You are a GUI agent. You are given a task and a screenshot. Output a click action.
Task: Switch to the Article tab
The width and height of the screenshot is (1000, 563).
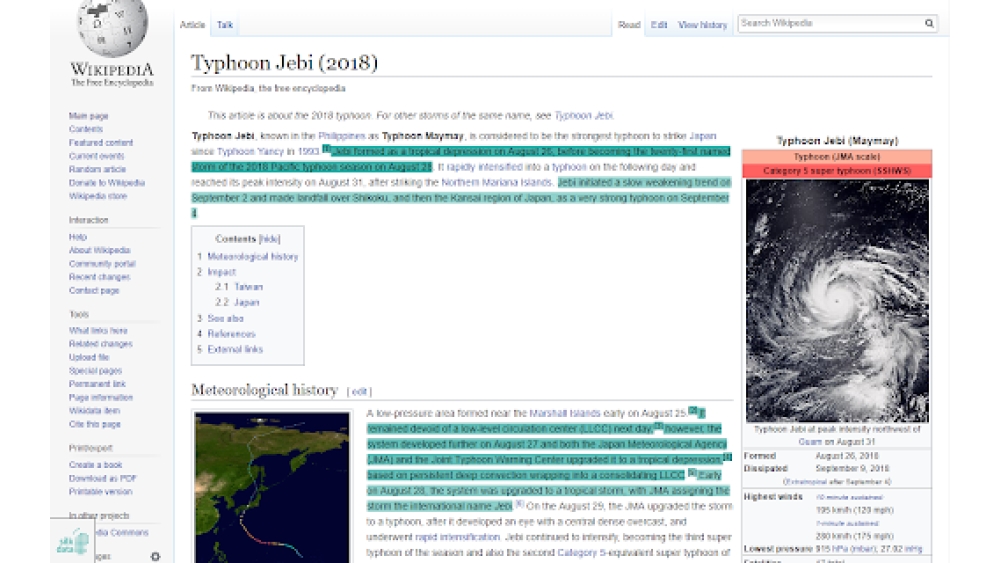coord(192,25)
